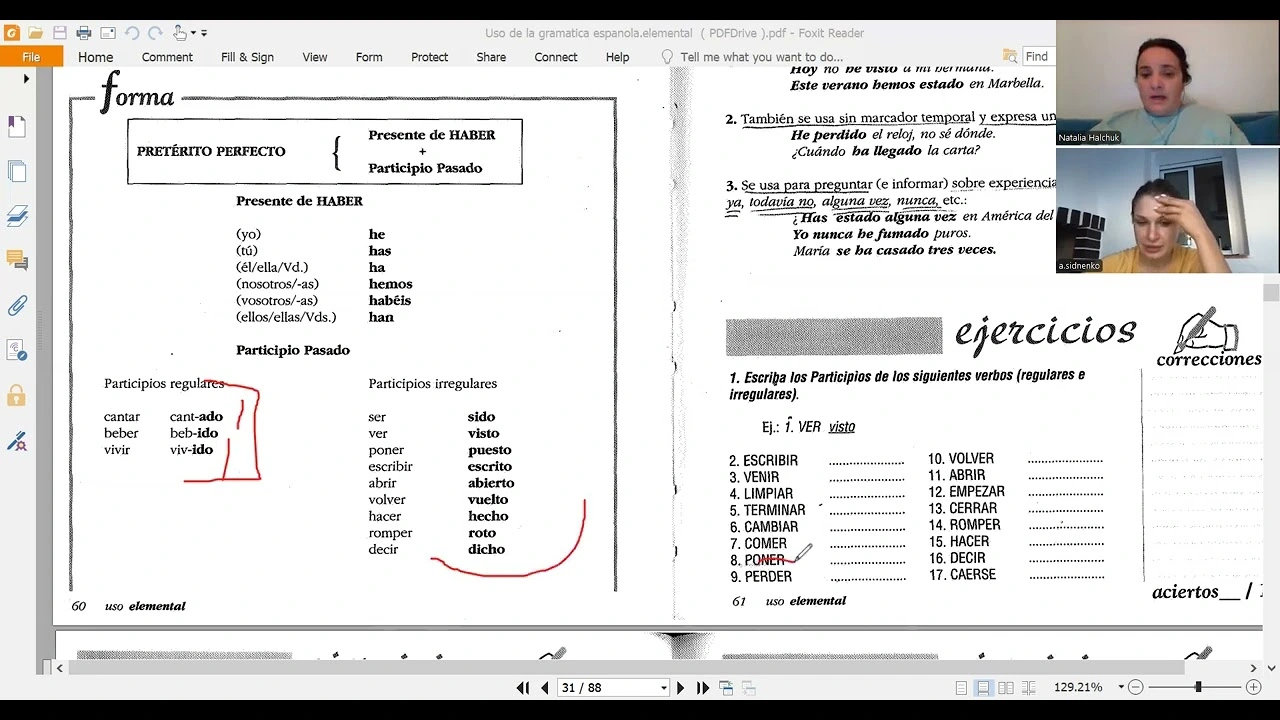
Task: Show the Layers panel
Action: (x=17, y=215)
